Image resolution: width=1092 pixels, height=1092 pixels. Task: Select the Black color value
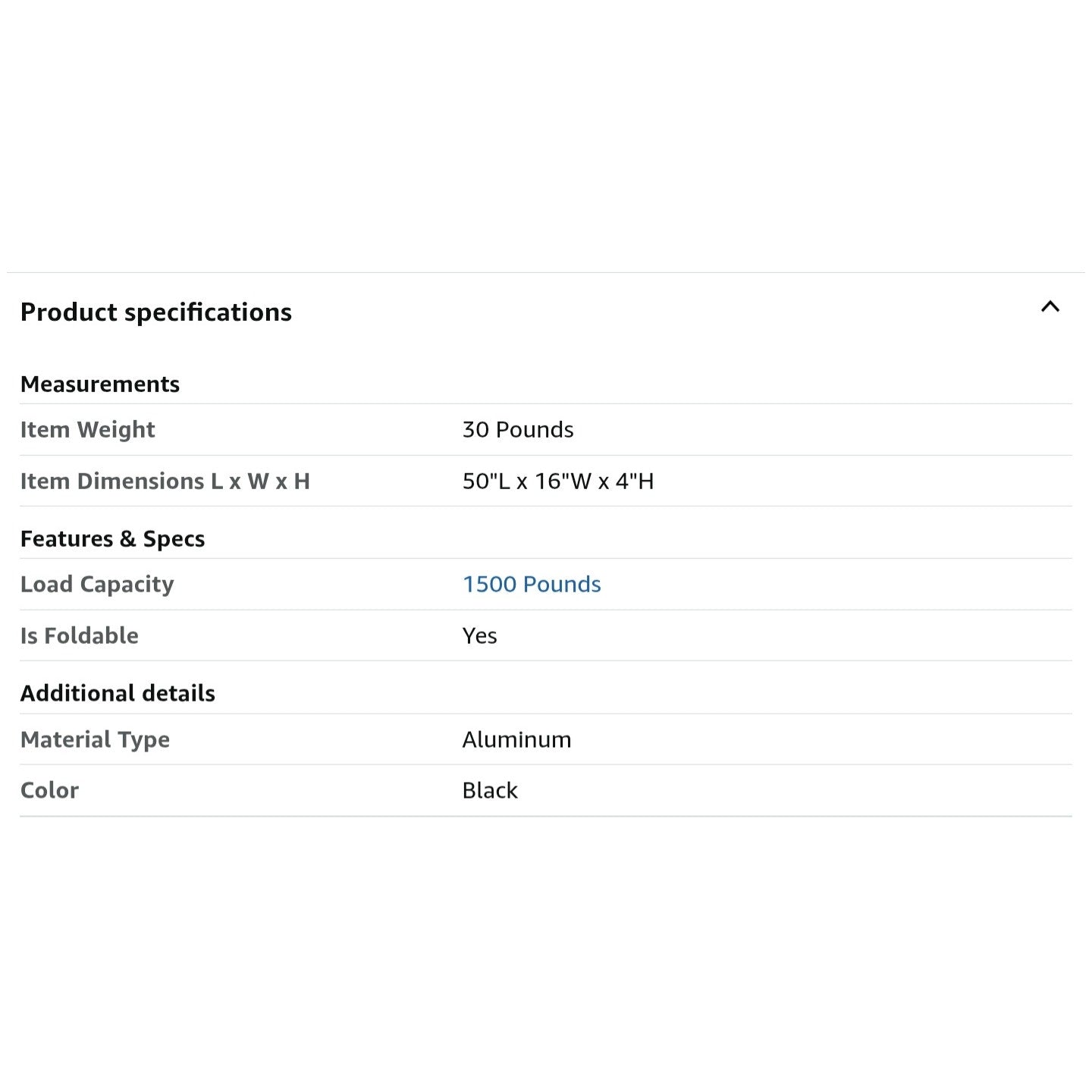pos(490,791)
